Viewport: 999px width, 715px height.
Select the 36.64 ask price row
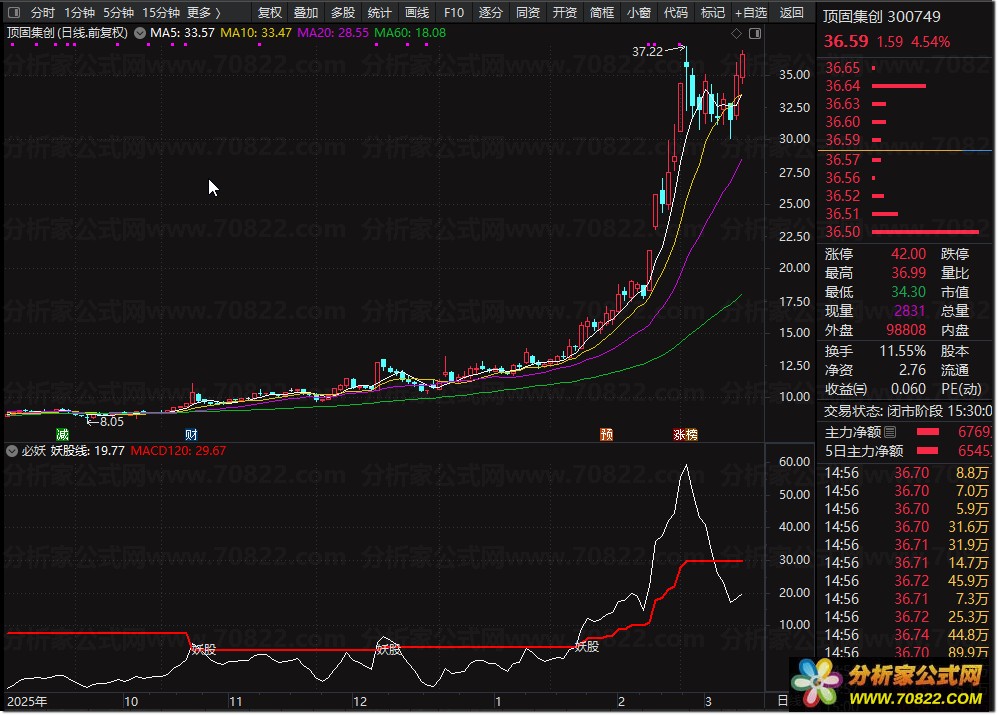pyautogui.click(x=904, y=85)
